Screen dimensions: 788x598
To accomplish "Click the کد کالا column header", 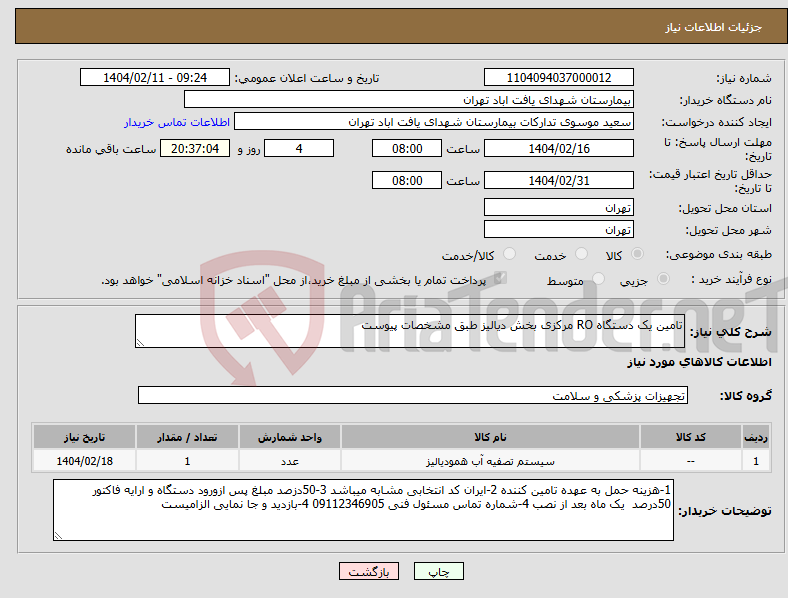I will (691, 437).
